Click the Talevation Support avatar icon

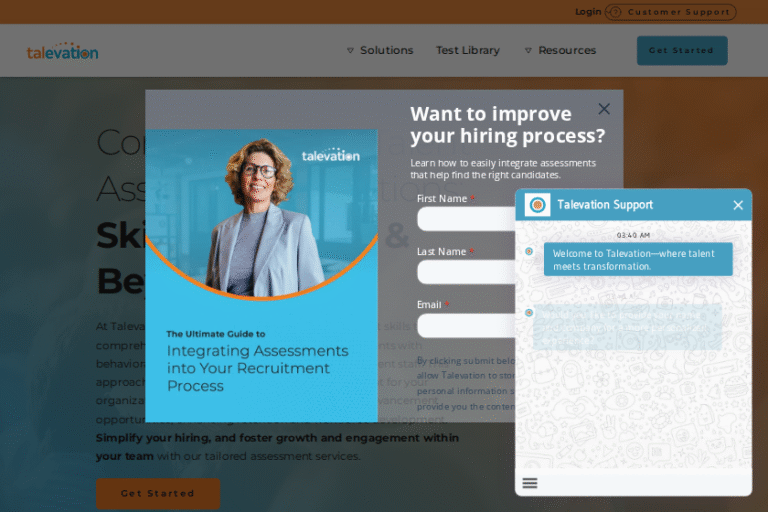click(537, 205)
